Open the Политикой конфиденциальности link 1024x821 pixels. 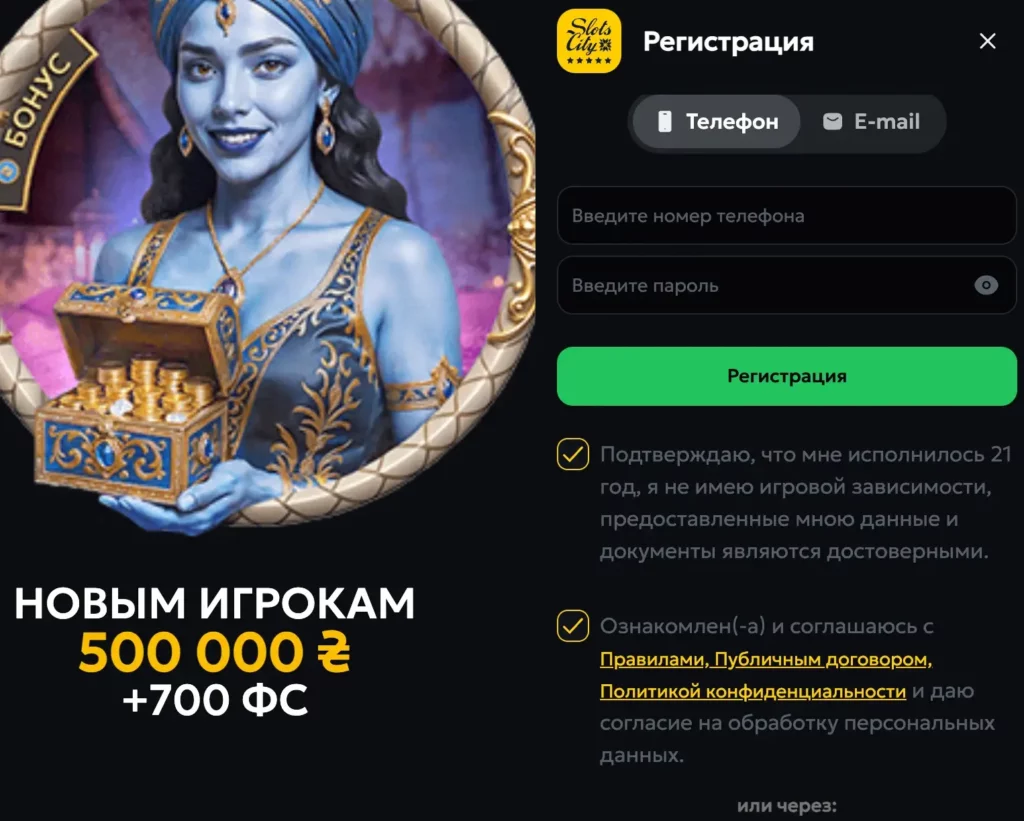coord(753,691)
